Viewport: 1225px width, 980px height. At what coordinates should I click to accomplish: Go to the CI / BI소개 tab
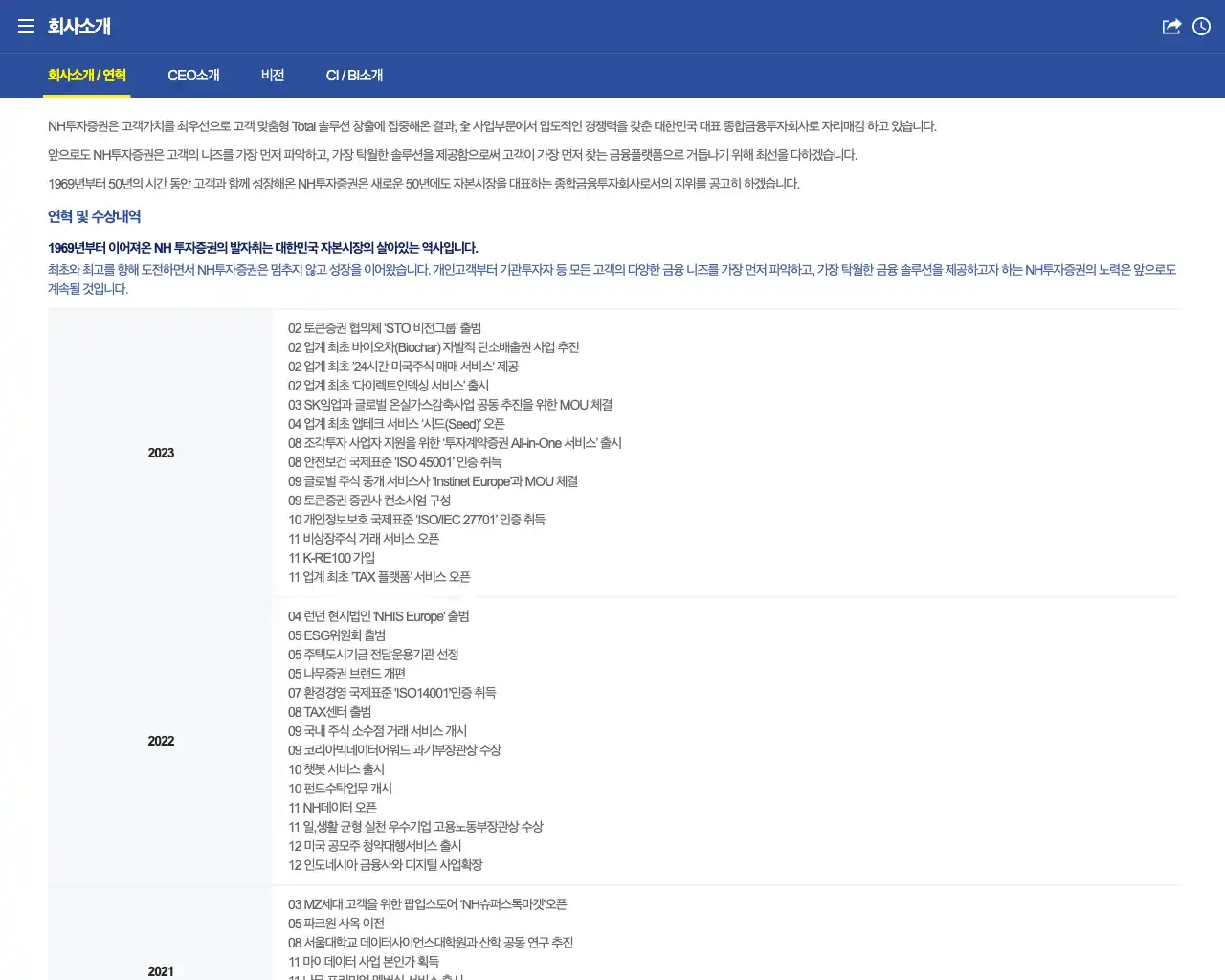(354, 75)
